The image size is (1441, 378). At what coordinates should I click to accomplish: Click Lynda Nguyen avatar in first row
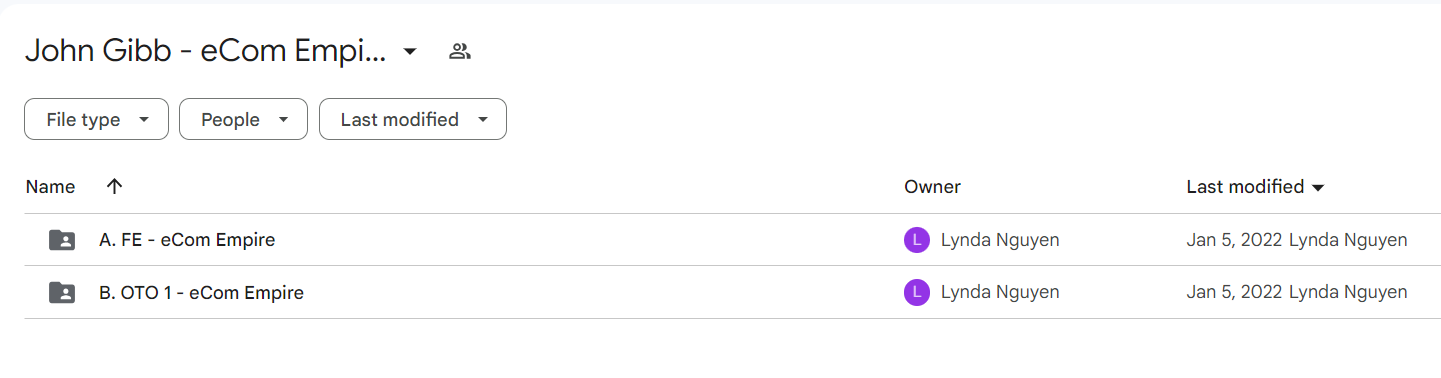point(916,240)
